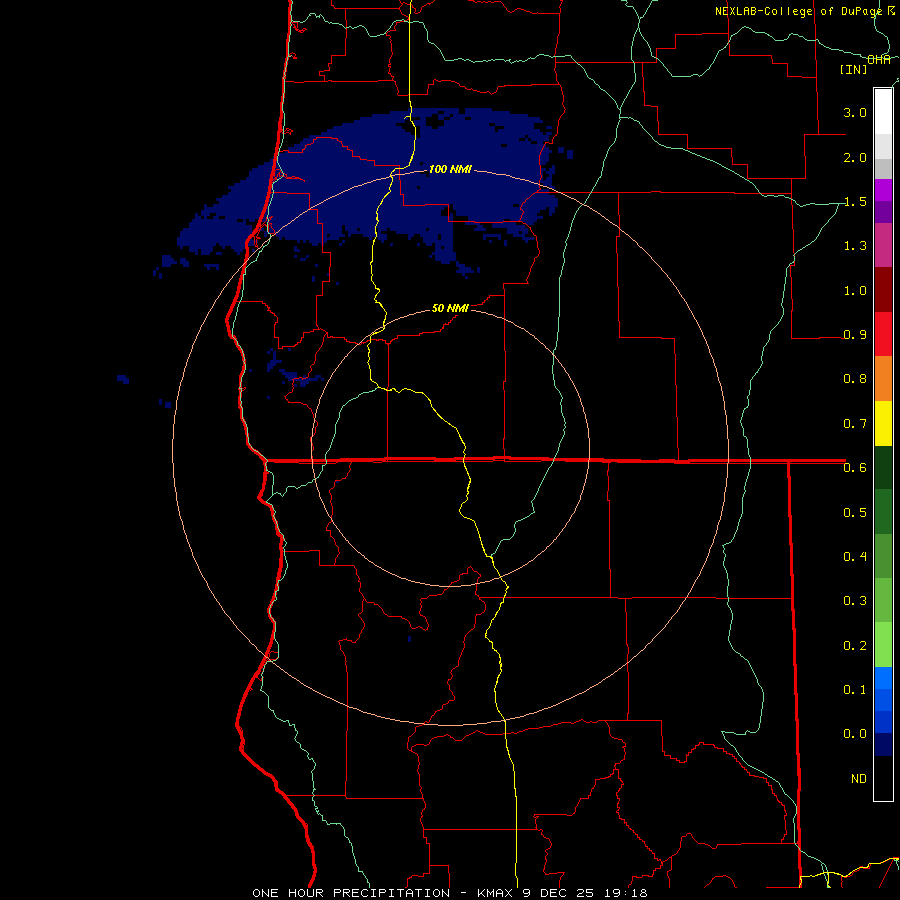The width and height of the screenshot is (900, 900).
Task: Click the 0.3 legend value
Action: [x=855, y=600]
